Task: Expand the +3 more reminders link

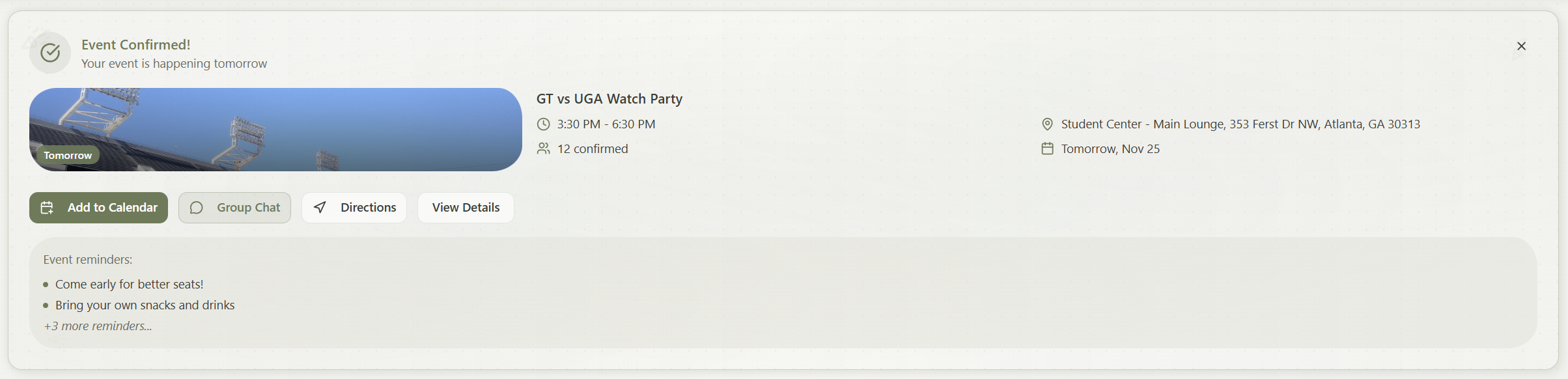Action: click(x=98, y=326)
